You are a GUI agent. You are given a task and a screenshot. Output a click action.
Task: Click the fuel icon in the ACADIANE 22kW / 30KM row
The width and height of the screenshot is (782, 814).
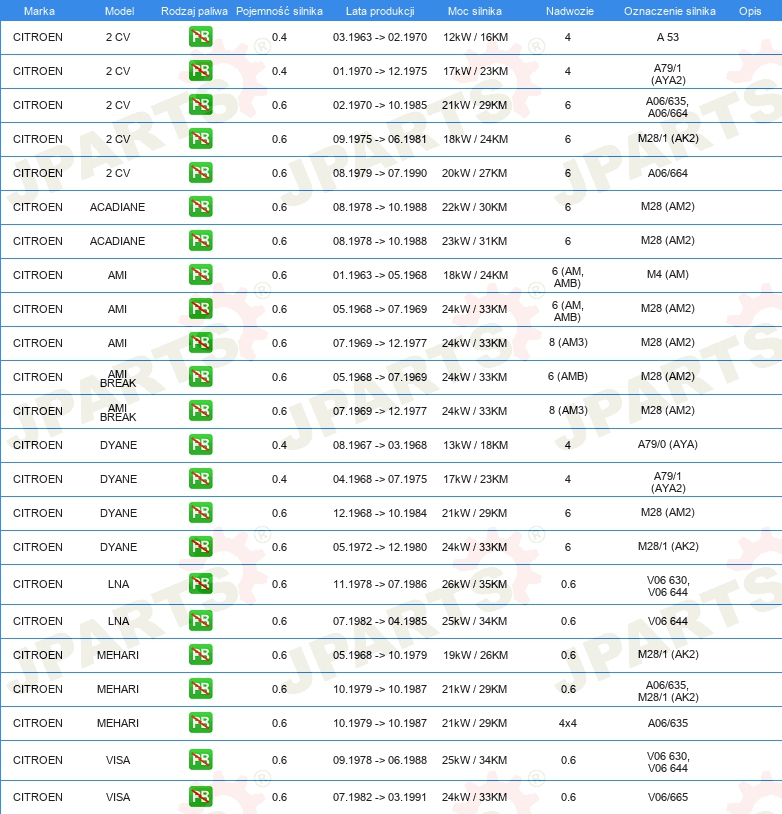pyautogui.click(x=200, y=207)
